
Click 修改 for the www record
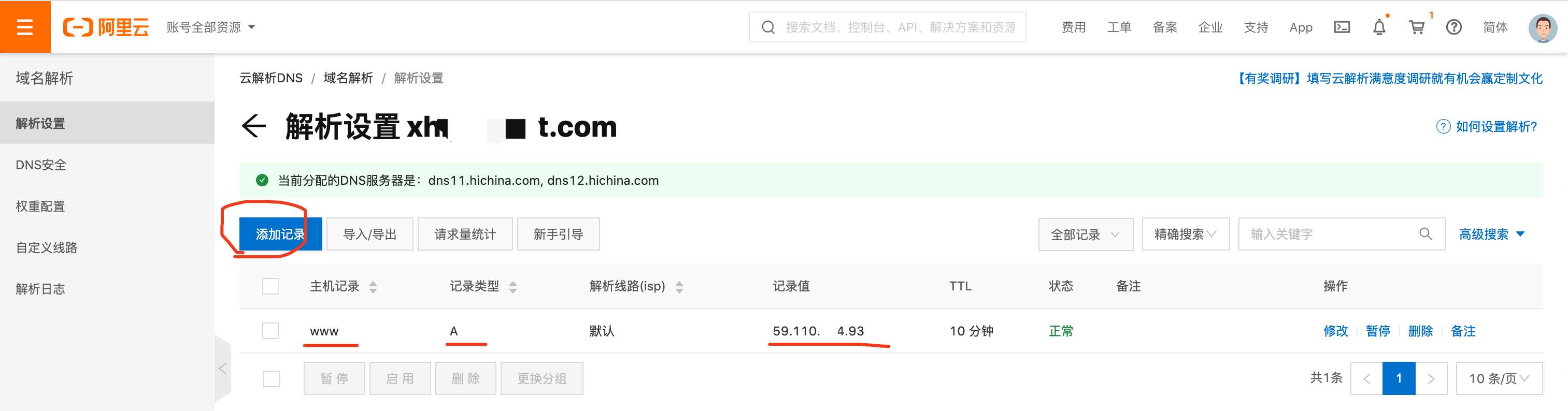point(1335,331)
